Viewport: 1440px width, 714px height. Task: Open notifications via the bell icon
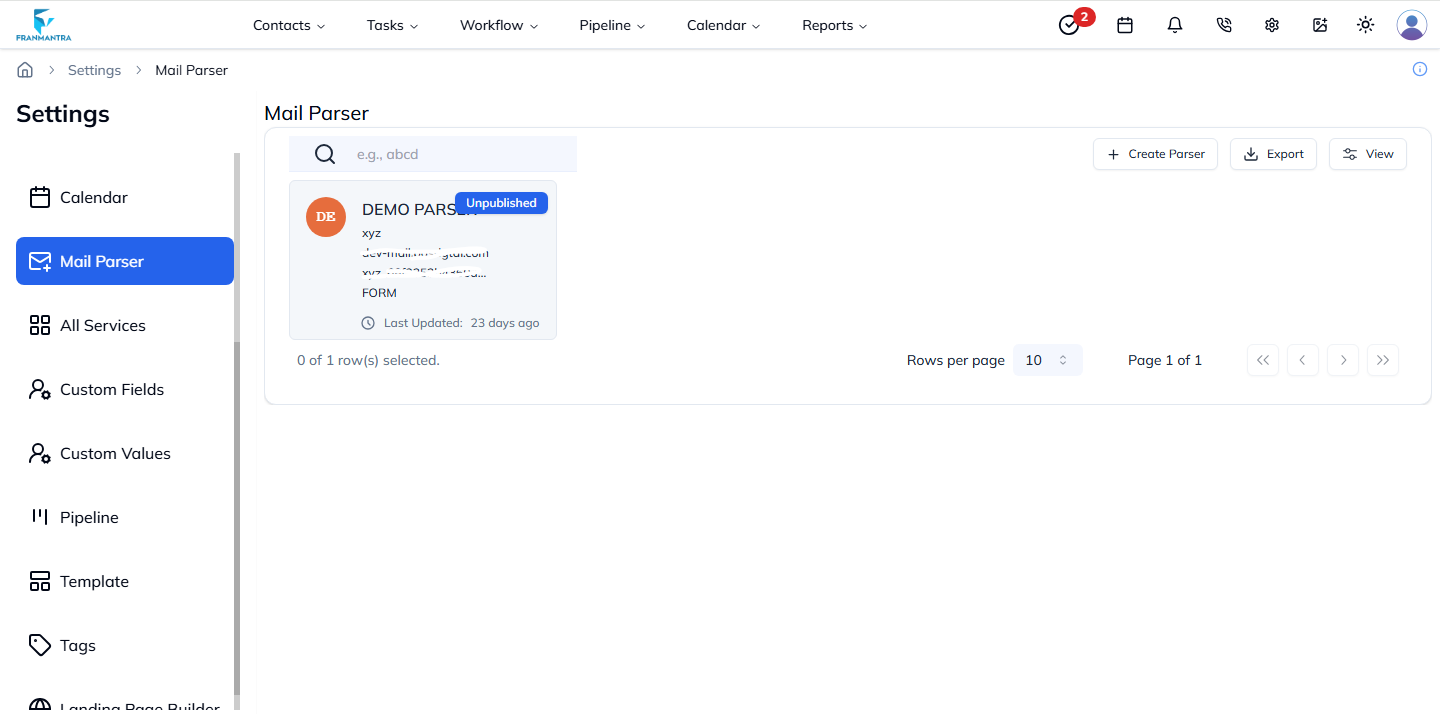click(x=1174, y=25)
